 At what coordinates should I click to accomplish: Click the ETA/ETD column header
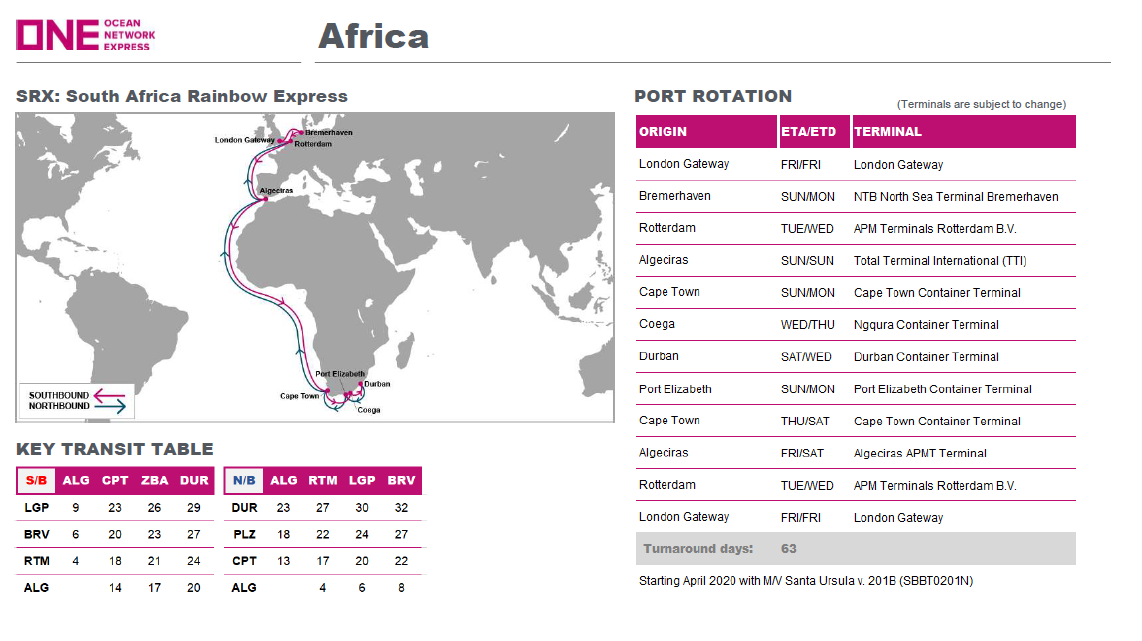[x=814, y=132]
